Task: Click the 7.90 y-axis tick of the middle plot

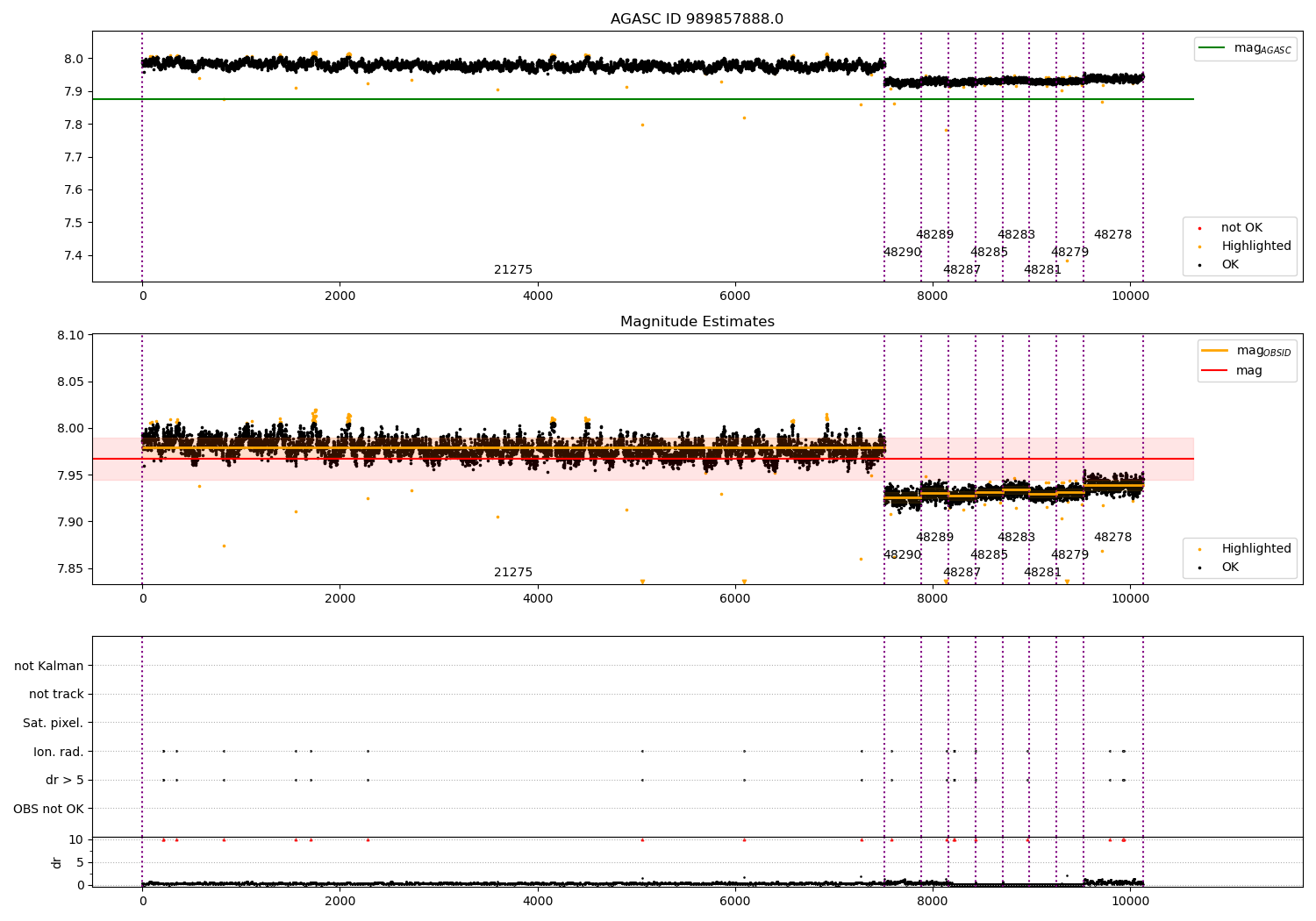Action: (70, 523)
